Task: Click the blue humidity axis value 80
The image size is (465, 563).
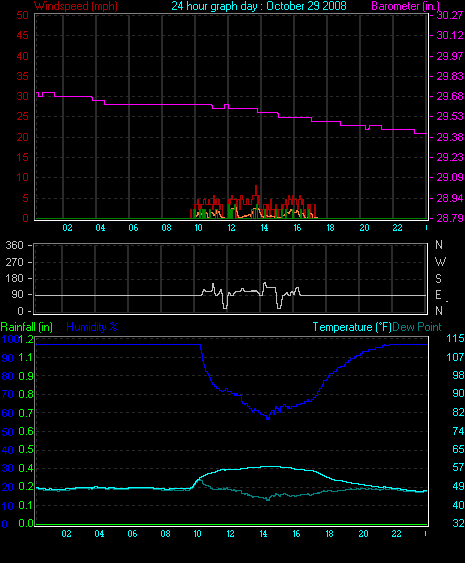Action: pos(8,376)
